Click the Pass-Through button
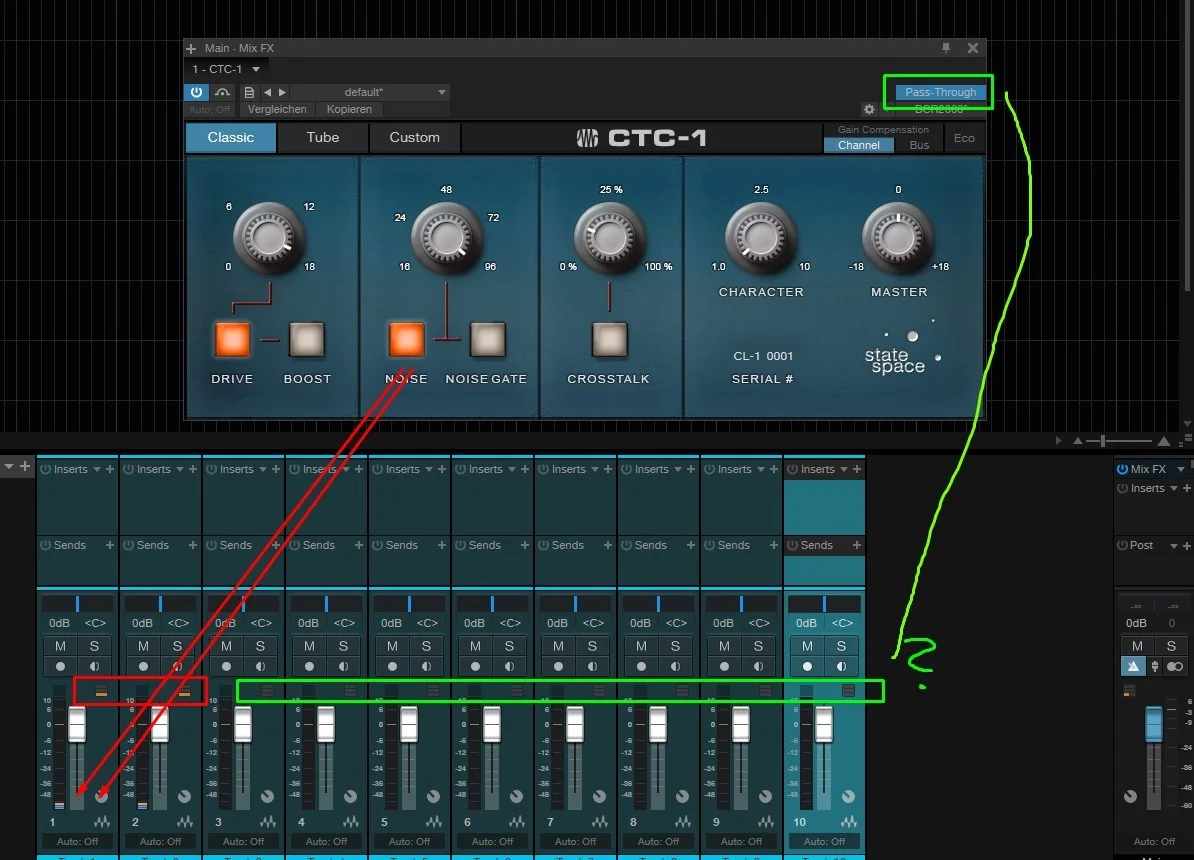 pyautogui.click(x=940, y=92)
